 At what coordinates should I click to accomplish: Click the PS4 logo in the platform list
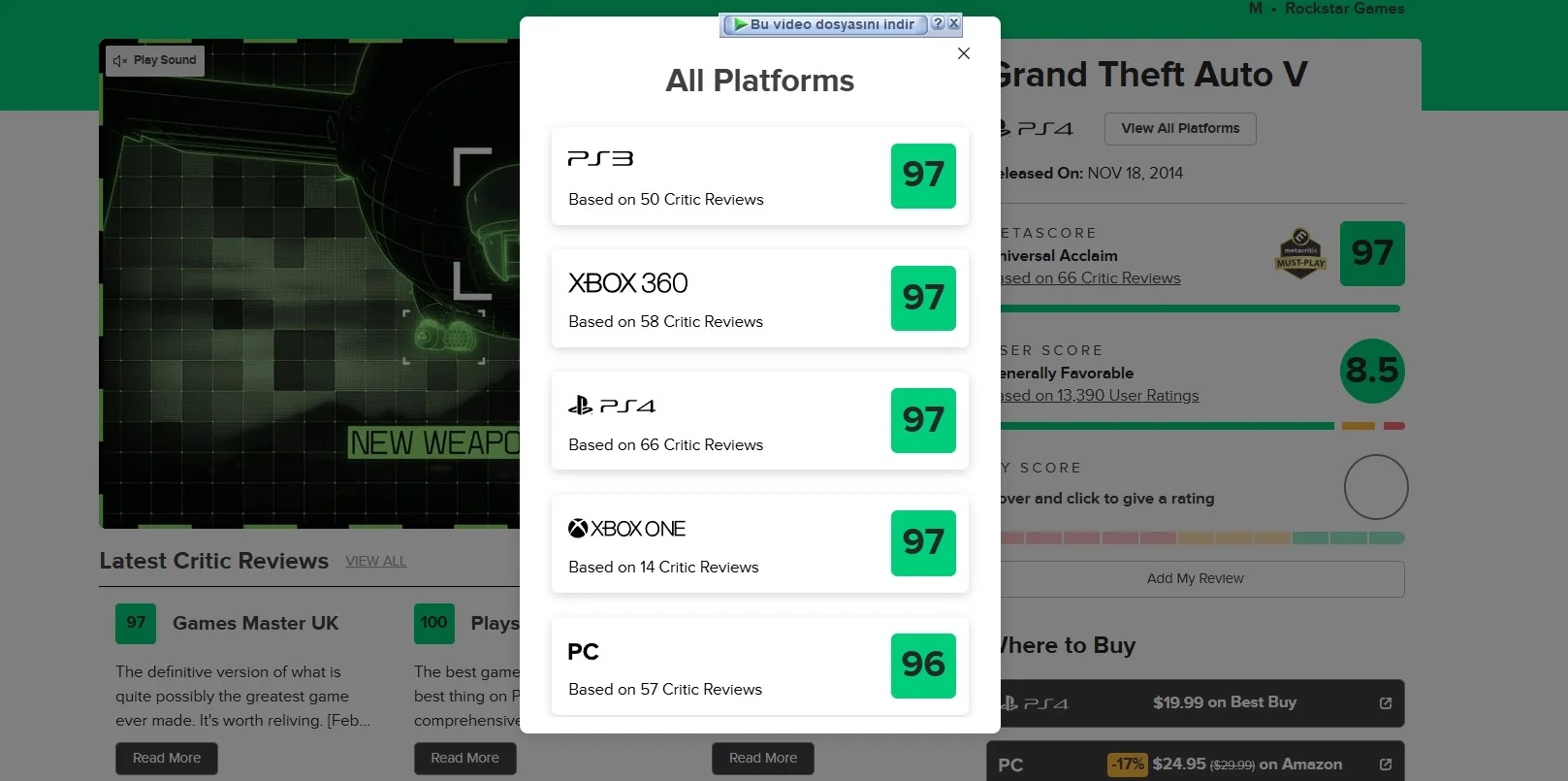point(612,406)
